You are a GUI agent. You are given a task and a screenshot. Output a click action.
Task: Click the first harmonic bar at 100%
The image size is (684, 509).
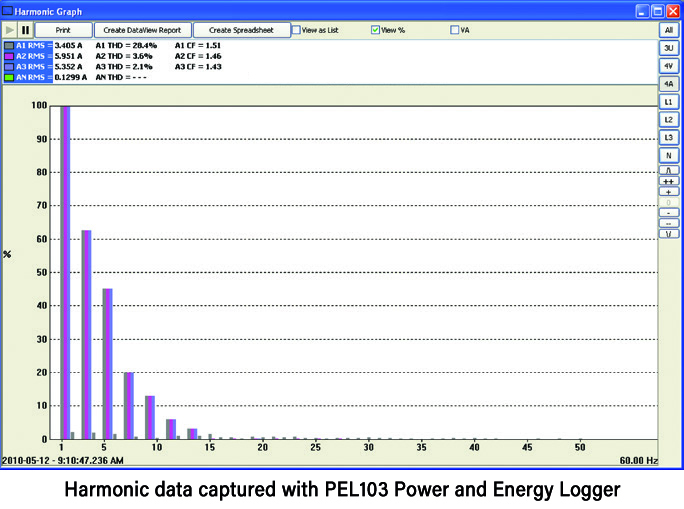pos(65,273)
